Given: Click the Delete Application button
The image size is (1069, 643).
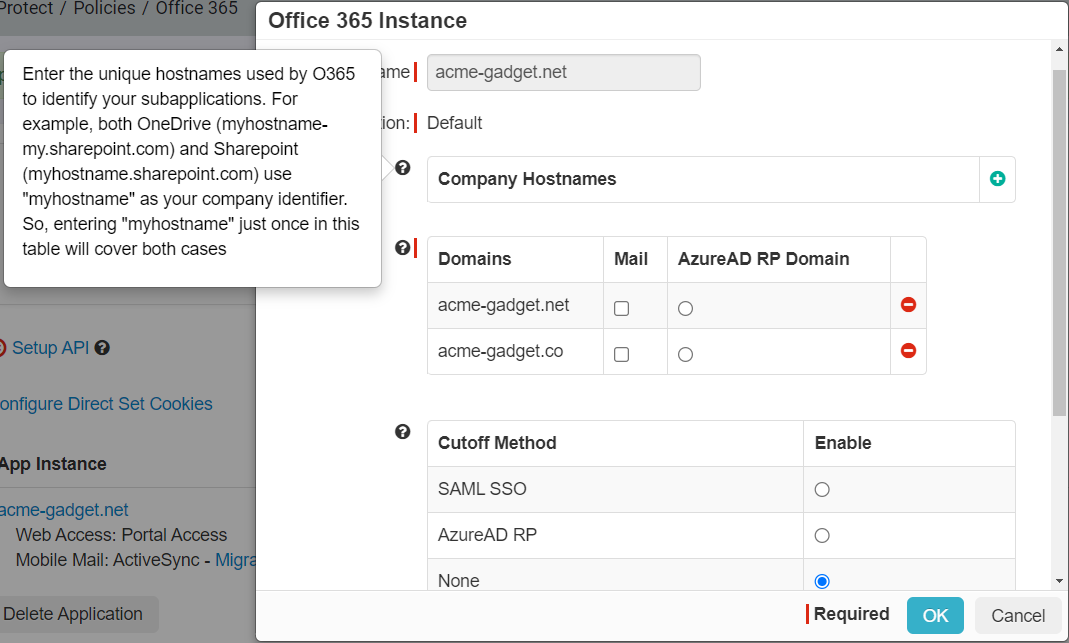Looking at the screenshot, I should (73, 614).
